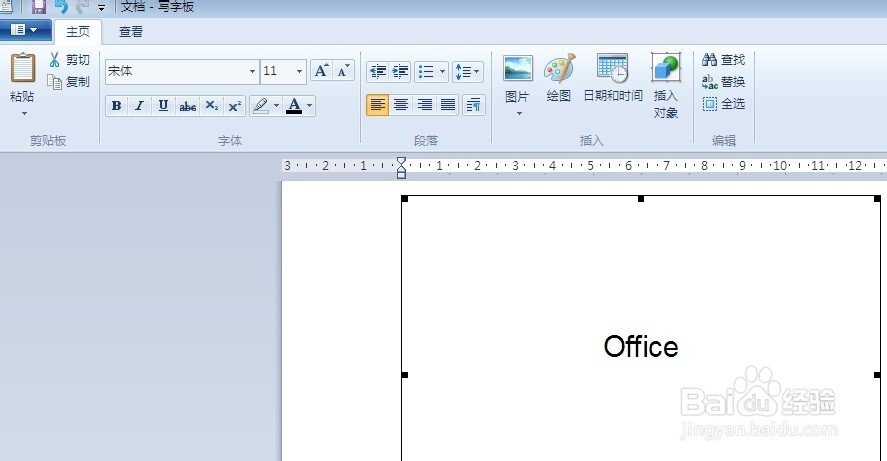The image size is (887, 461).
Task: Shrink font size with smaller A button
Action: coord(343,71)
